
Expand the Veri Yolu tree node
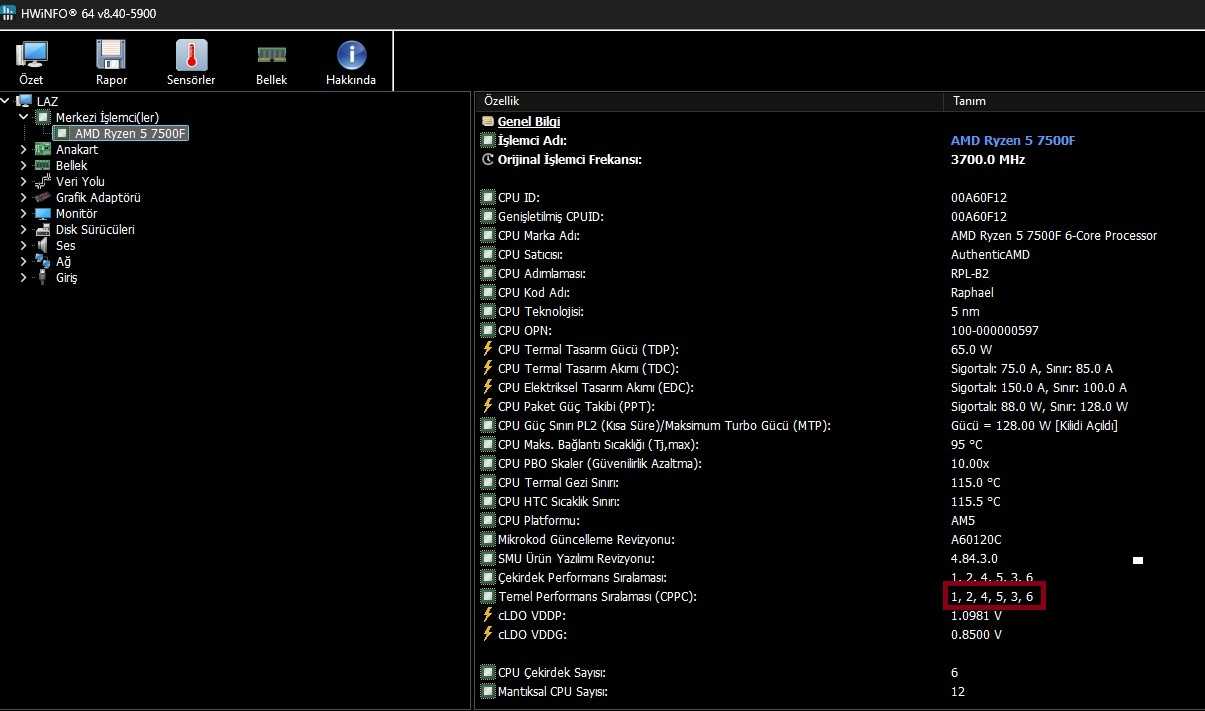click(x=23, y=181)
